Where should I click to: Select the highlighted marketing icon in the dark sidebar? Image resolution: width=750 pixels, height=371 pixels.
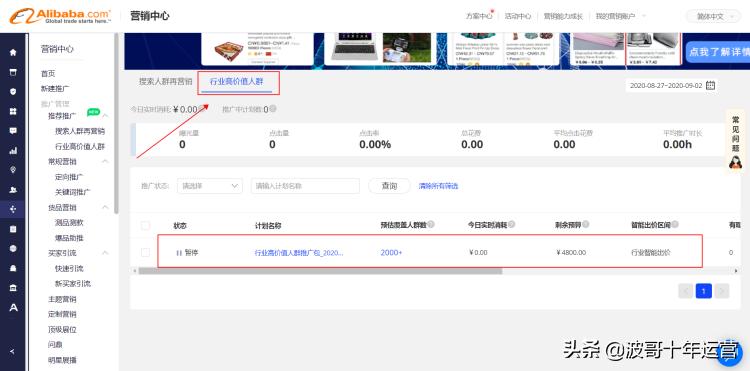pos(13,209)
